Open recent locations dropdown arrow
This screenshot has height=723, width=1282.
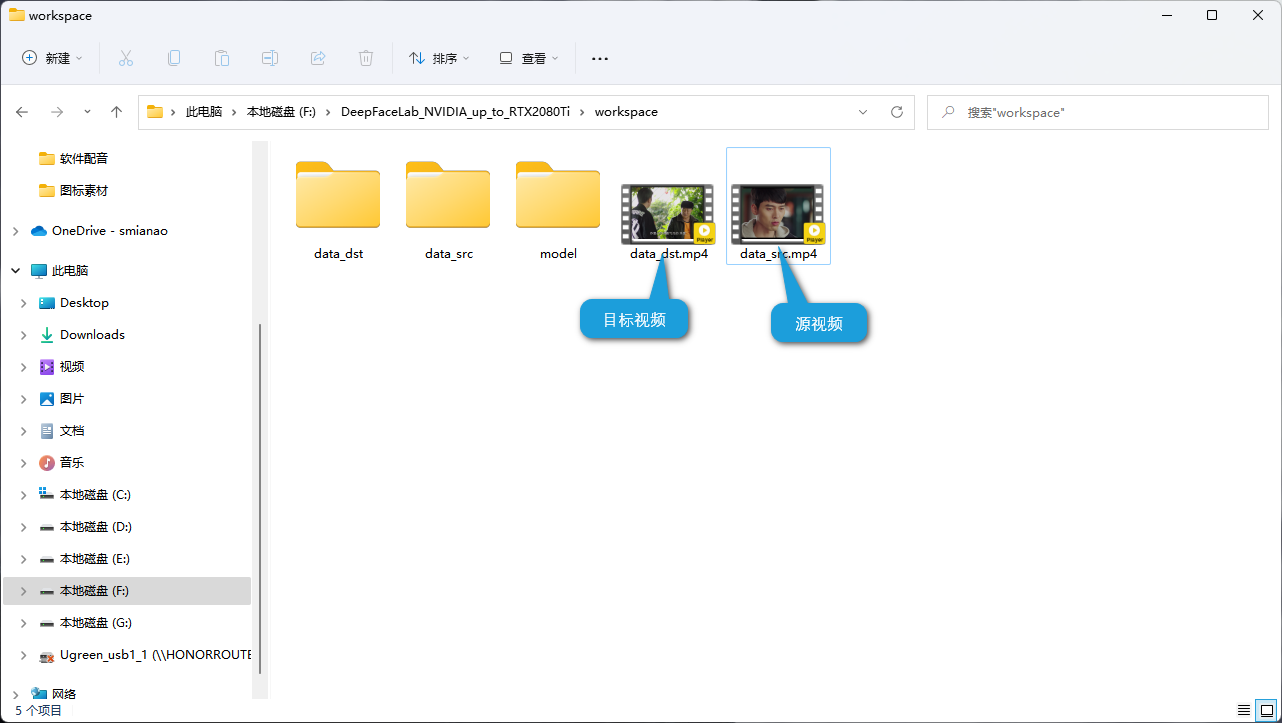tap(87, 112)
